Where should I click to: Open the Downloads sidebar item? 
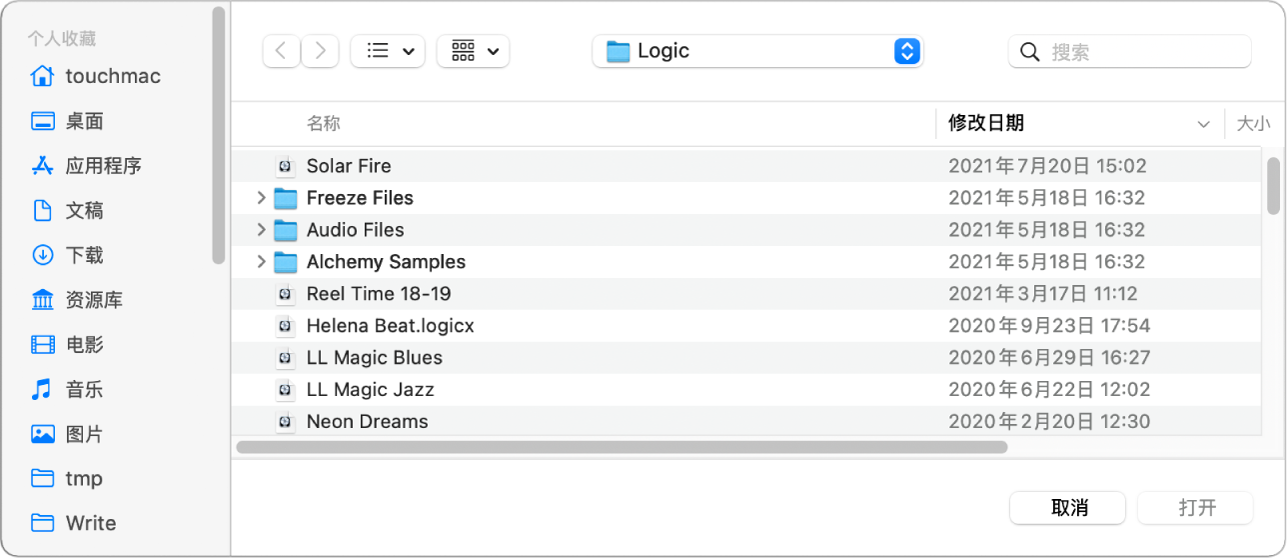point(84,255)
